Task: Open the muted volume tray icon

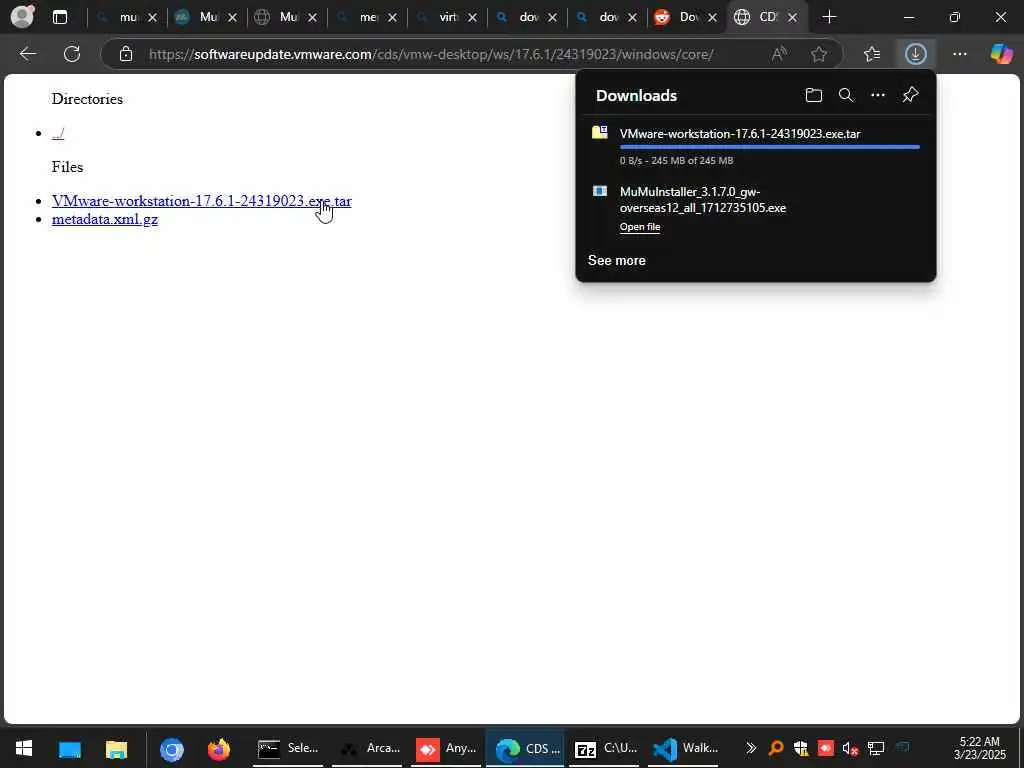Action: pyautogui.click(x=850, y=748)
